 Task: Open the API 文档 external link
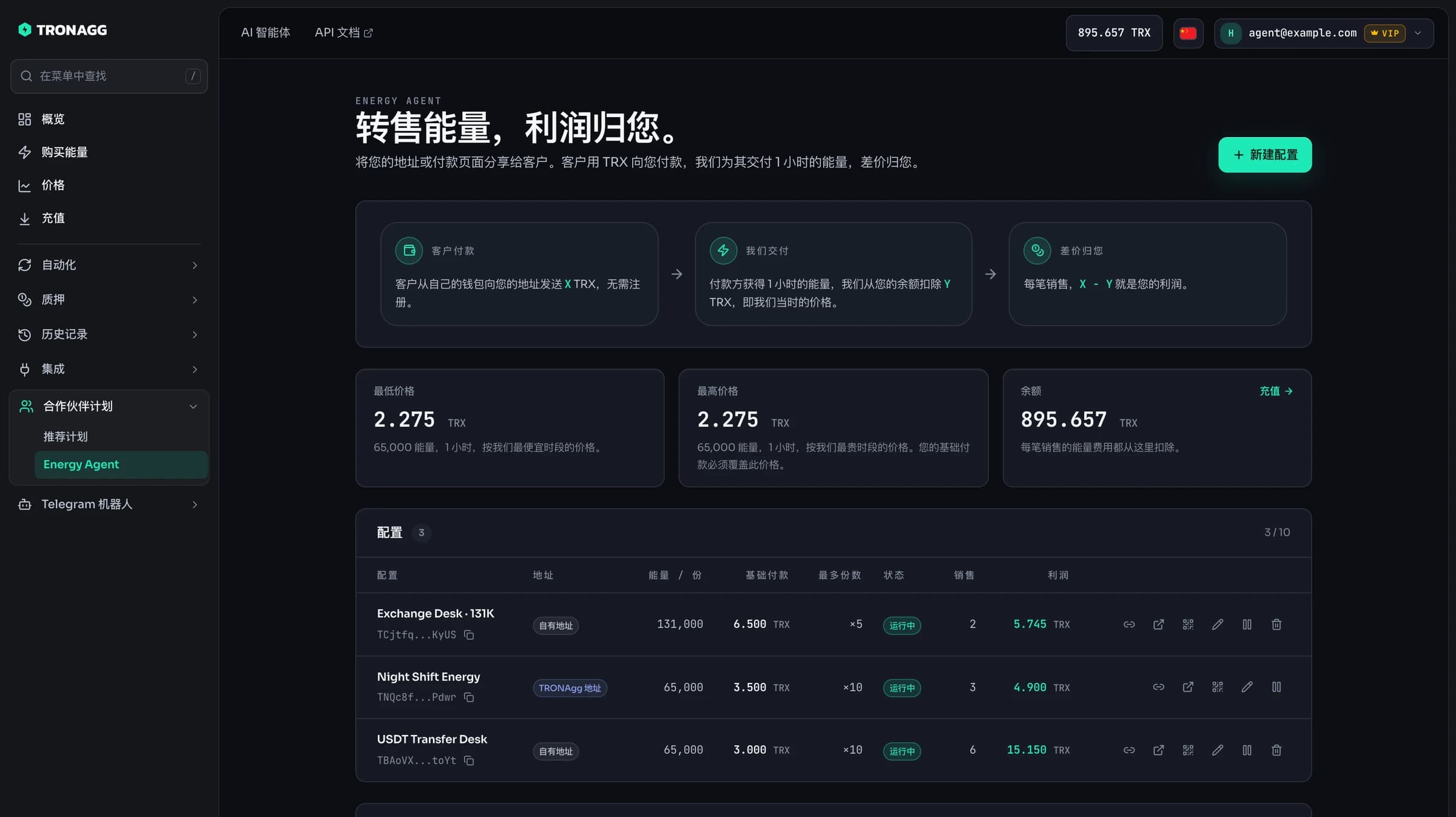coord(343,33)
